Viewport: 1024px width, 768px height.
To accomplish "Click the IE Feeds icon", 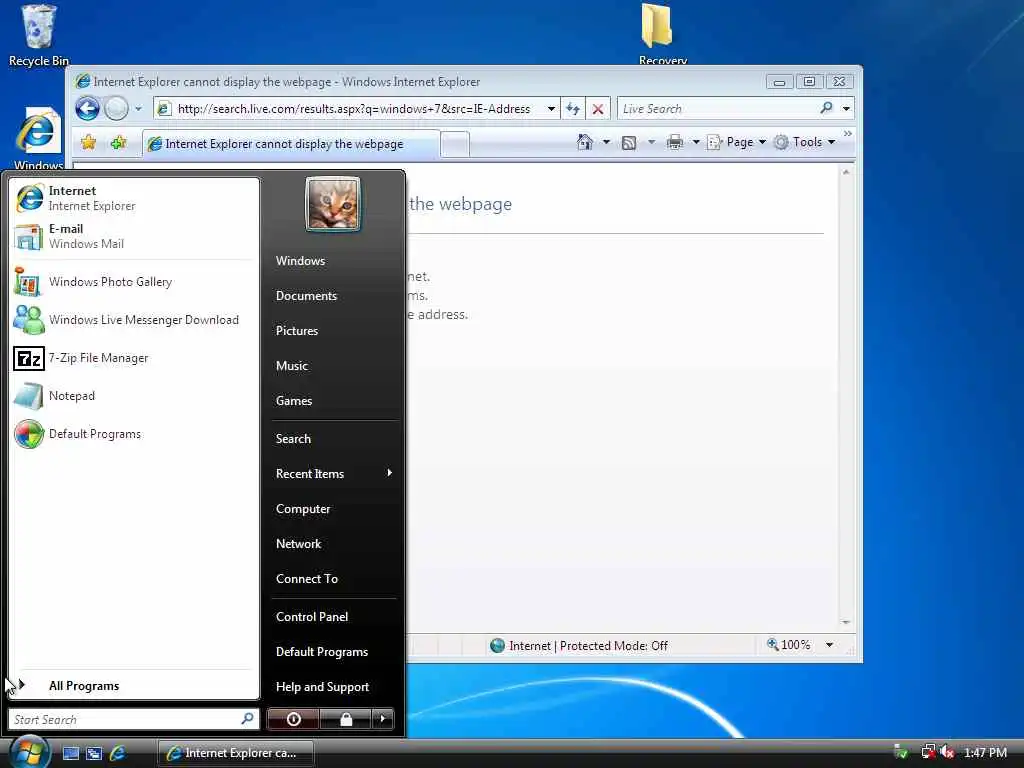I will [x=629, y=142].
